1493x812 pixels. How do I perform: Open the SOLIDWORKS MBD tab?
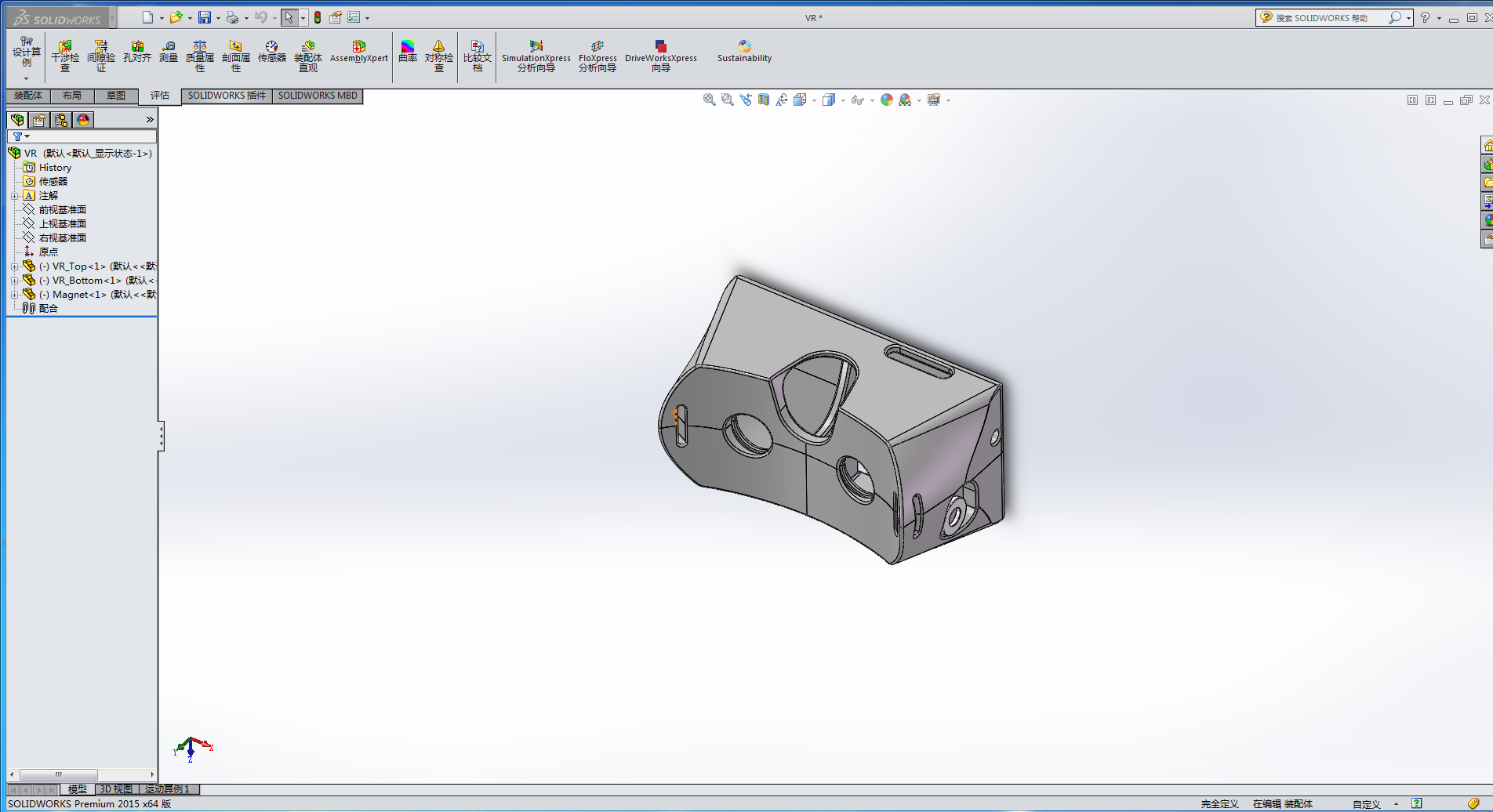(318, 96)
